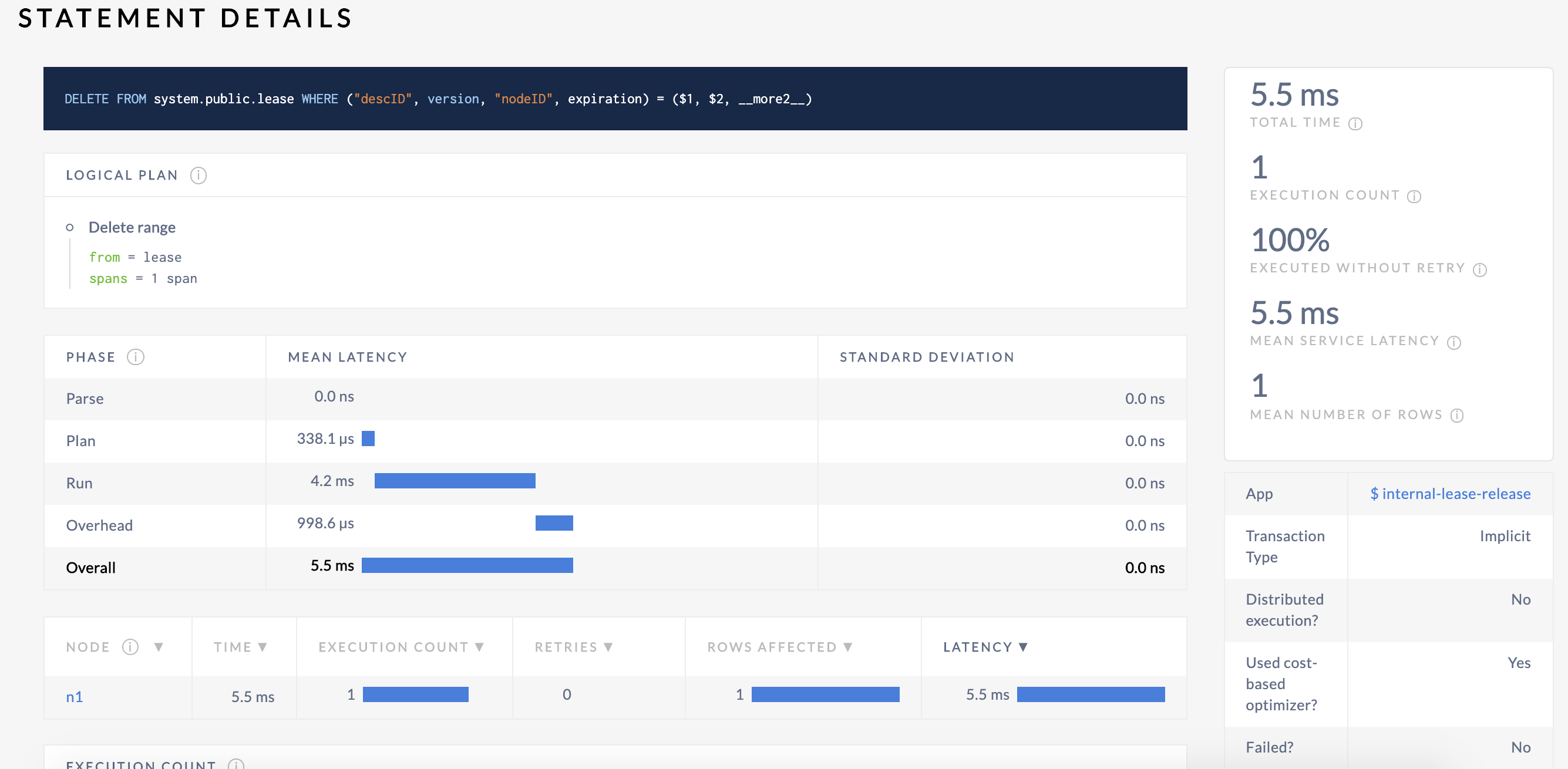Sort table using Node column arrow
This screenshot has width=1568, height=769.
pyautogui.click(x=158, y=647)
